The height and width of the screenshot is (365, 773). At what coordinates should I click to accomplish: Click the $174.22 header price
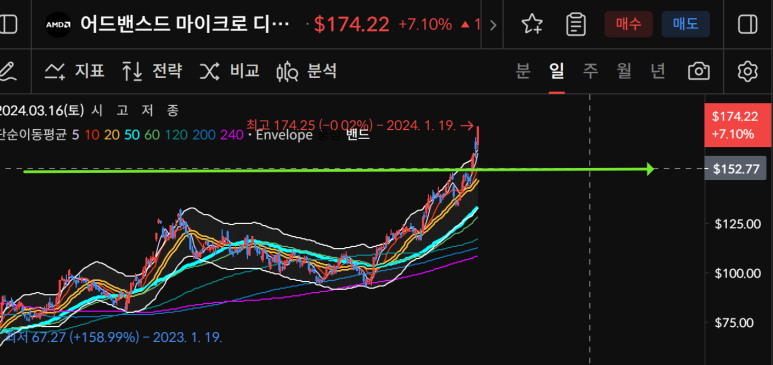click(351, 25)
